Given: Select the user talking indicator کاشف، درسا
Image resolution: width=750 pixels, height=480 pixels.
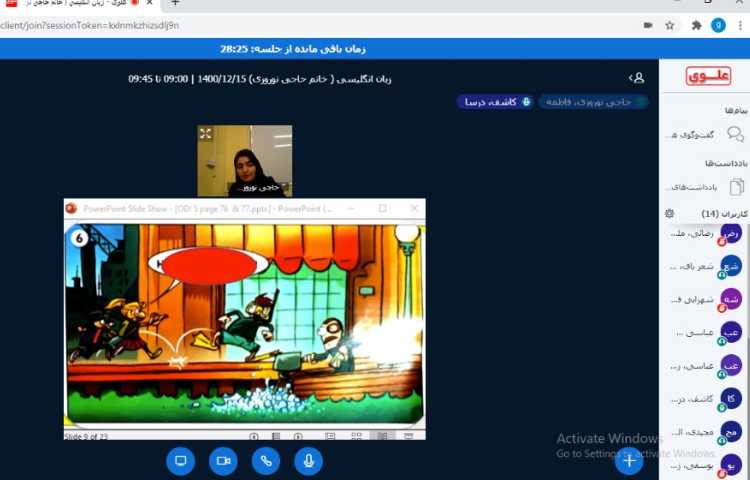Looking at the screenshot, I should coord(495,102).
